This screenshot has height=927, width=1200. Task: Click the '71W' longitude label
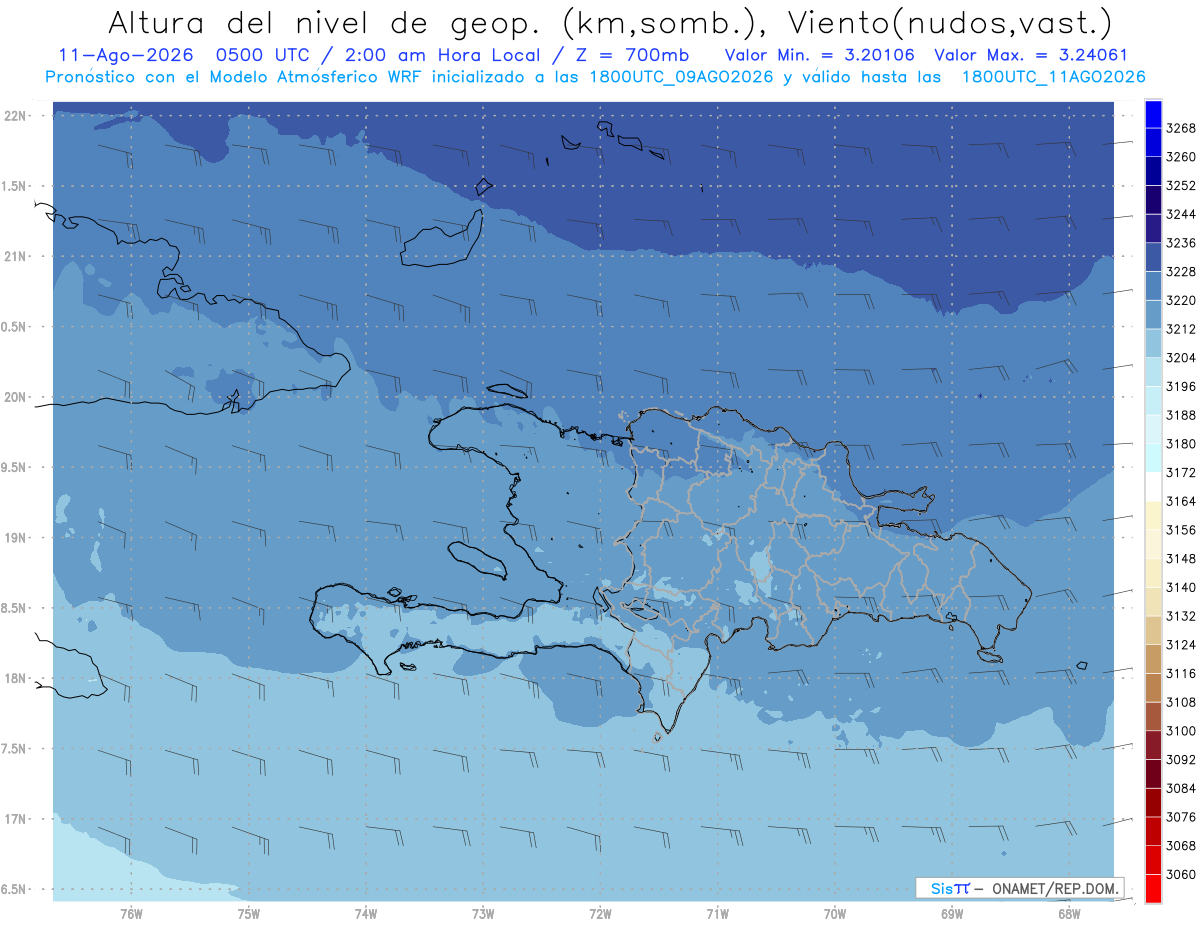(x=717, y=914)
